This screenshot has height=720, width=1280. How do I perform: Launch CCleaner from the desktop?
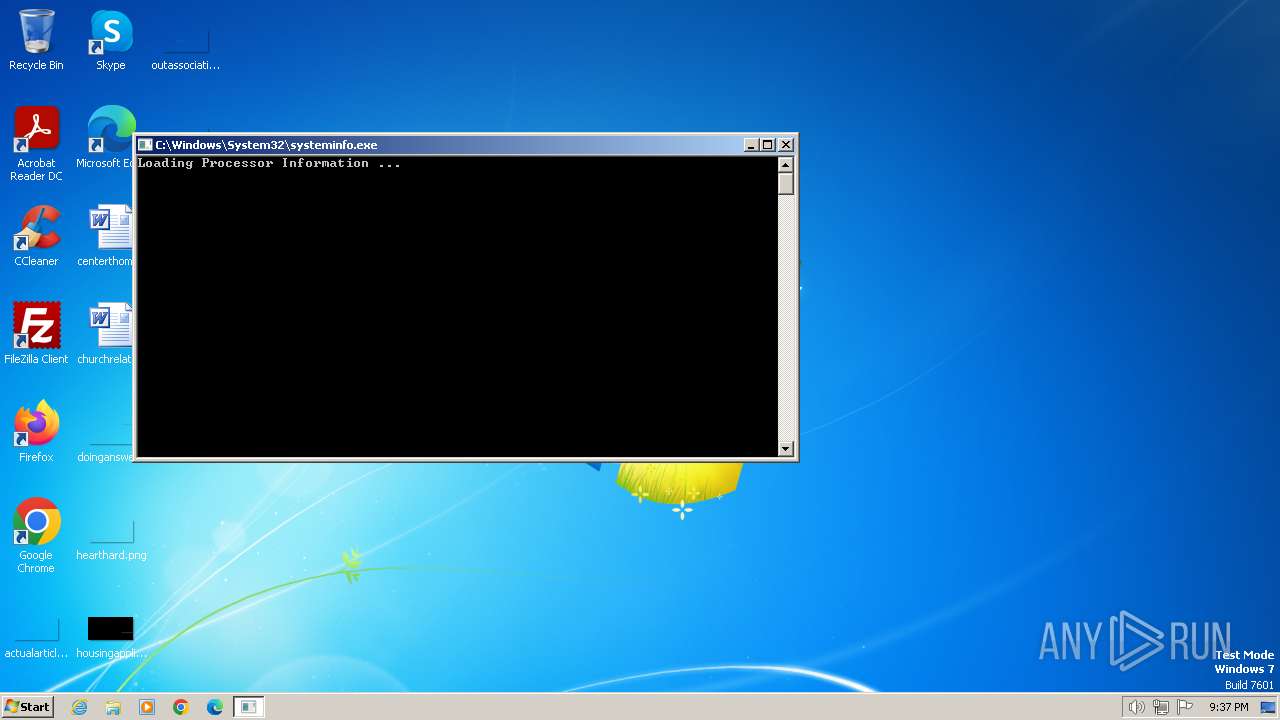tap(36, 236)
